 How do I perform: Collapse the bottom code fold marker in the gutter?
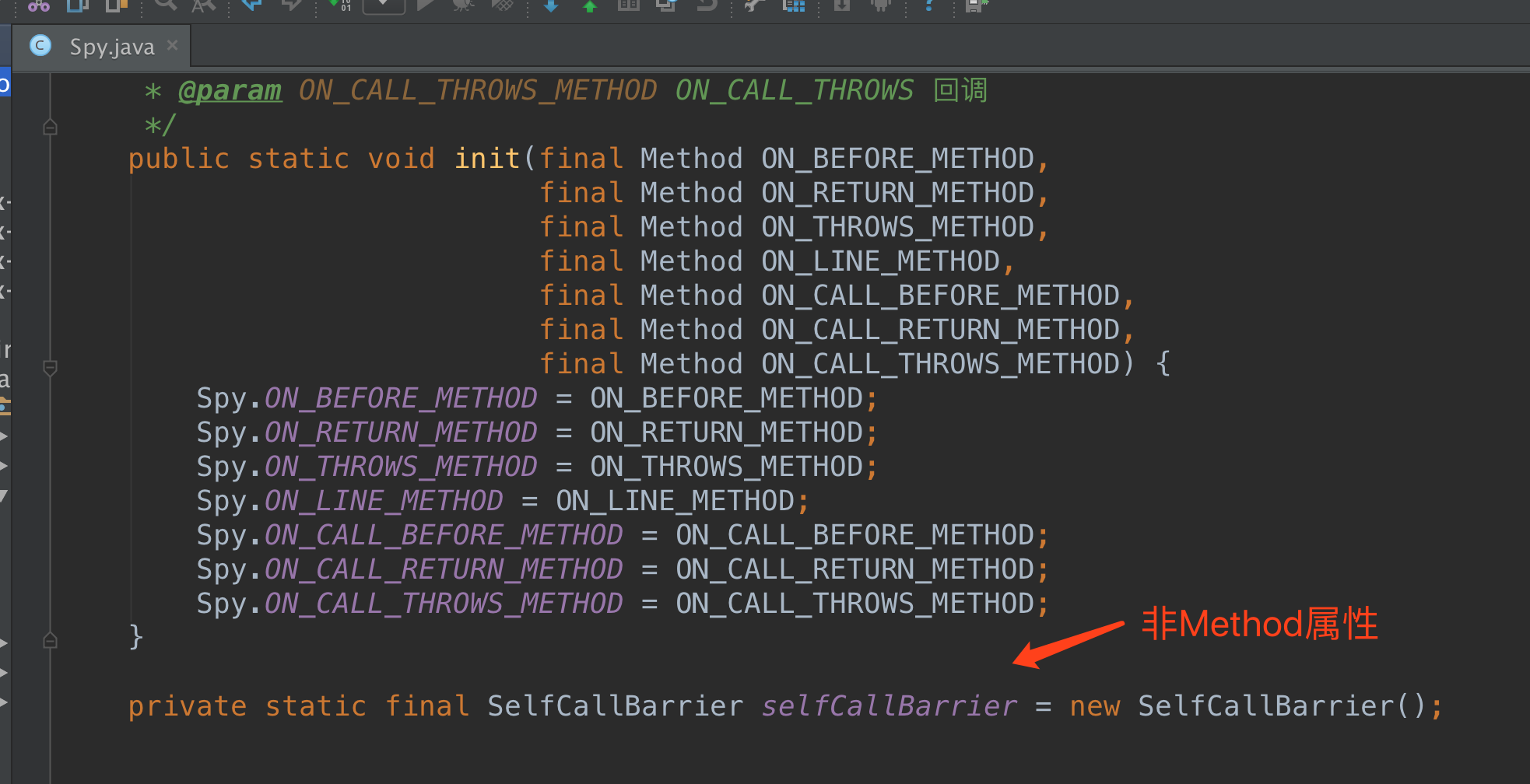pyautogui.click(x=50, y=639)
